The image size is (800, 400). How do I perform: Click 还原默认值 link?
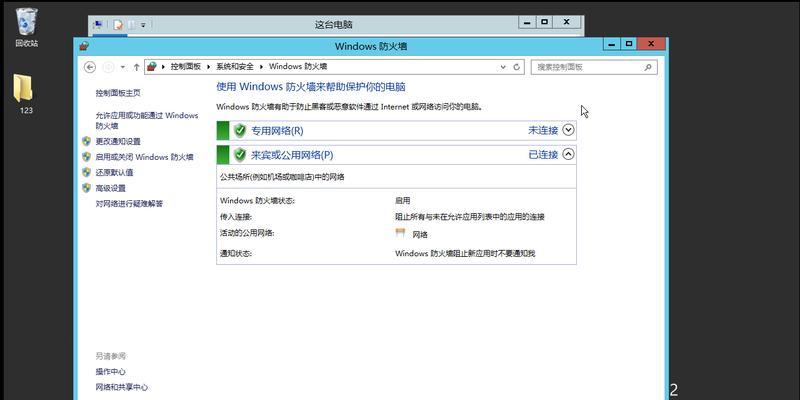pyautogui.click(x=114, y=172)
